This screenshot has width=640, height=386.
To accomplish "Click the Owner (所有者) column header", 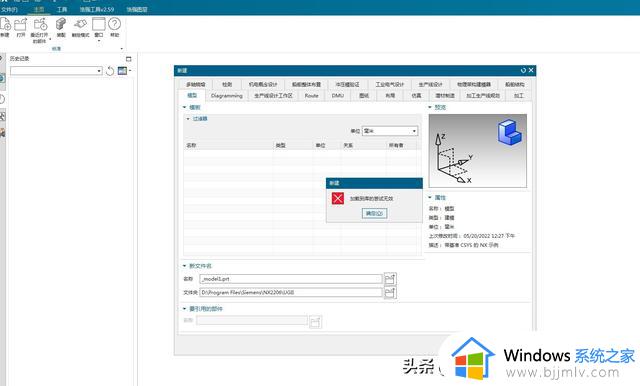I will pos(402,145).
